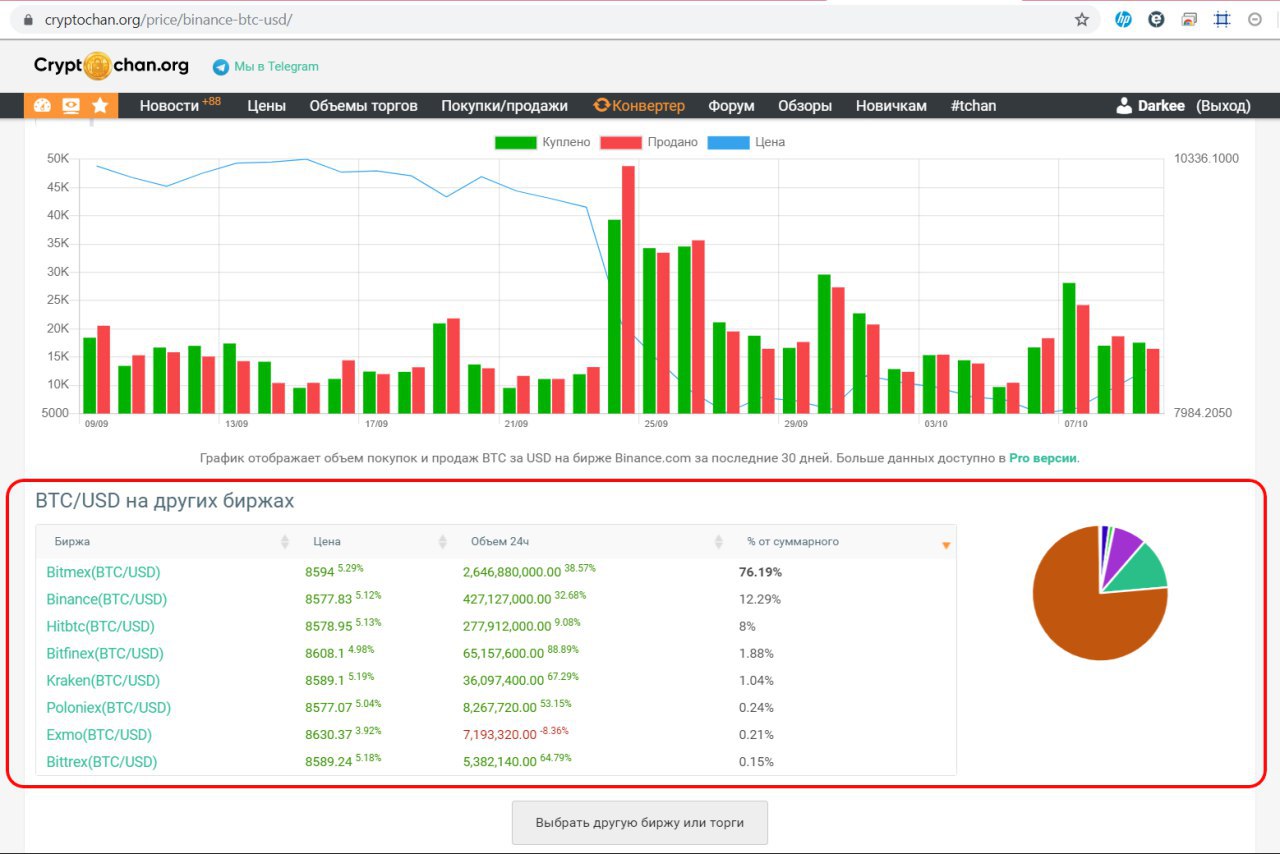Click the dashboard gauge icon in navbar

pos(42,105)
